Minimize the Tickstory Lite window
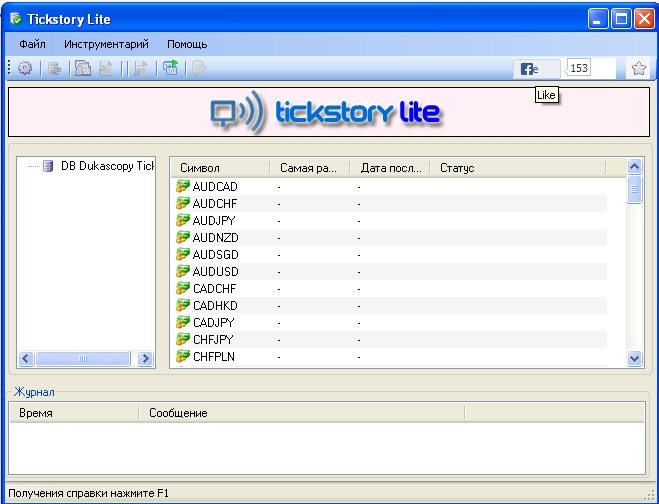Viewport: 659px width, 504px height. tap(598, 19)
